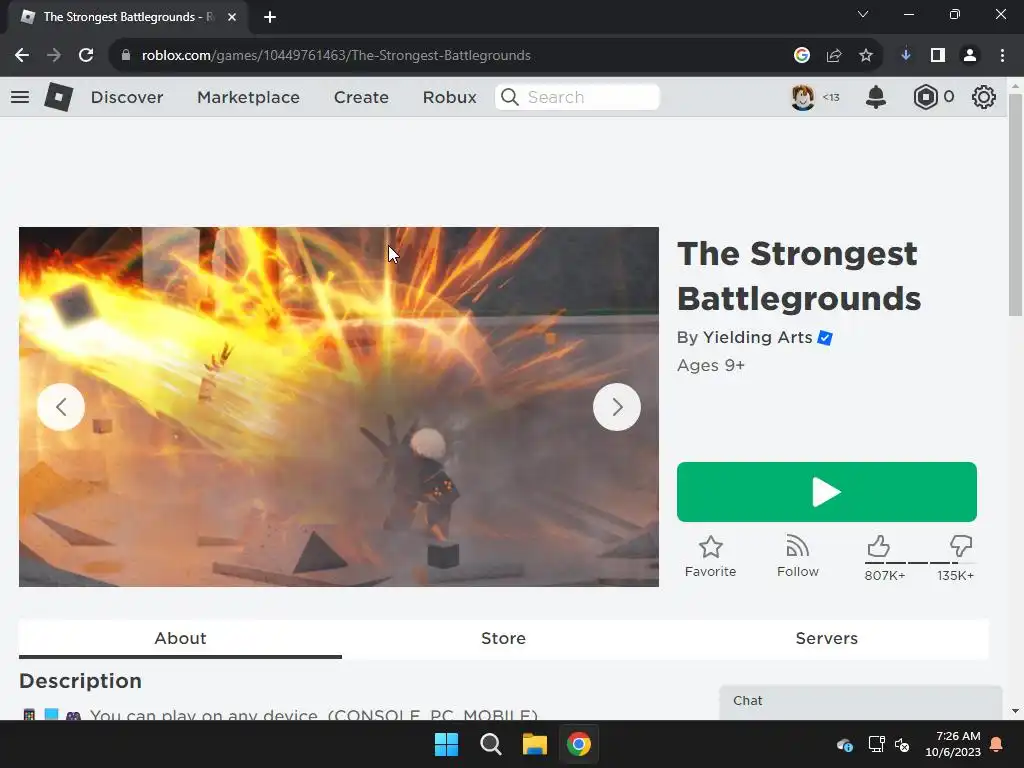Open File Explorer from taskbar
Screen dimensions: 1024x768
tap(534, 744)
